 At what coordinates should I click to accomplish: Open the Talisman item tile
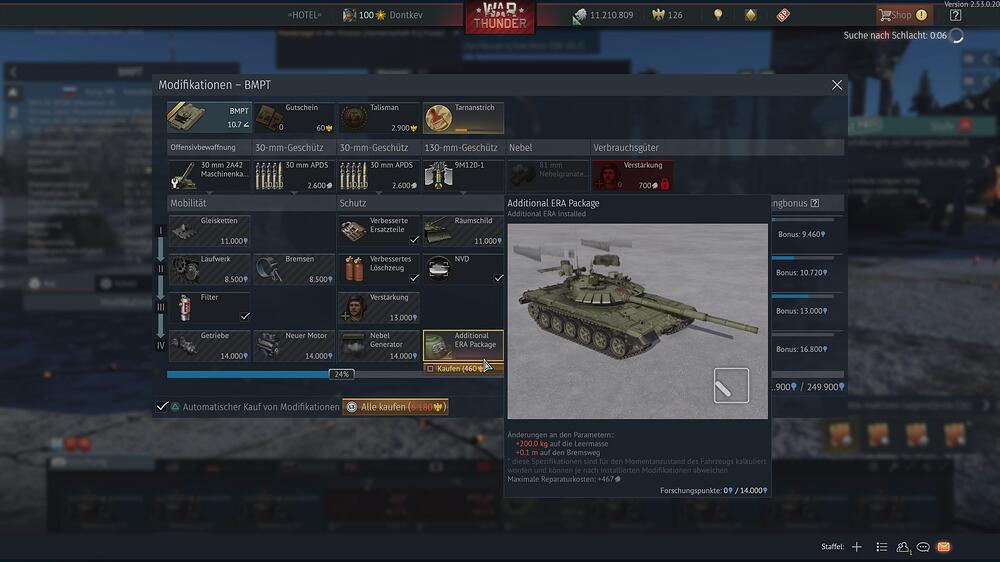(379, 118)
